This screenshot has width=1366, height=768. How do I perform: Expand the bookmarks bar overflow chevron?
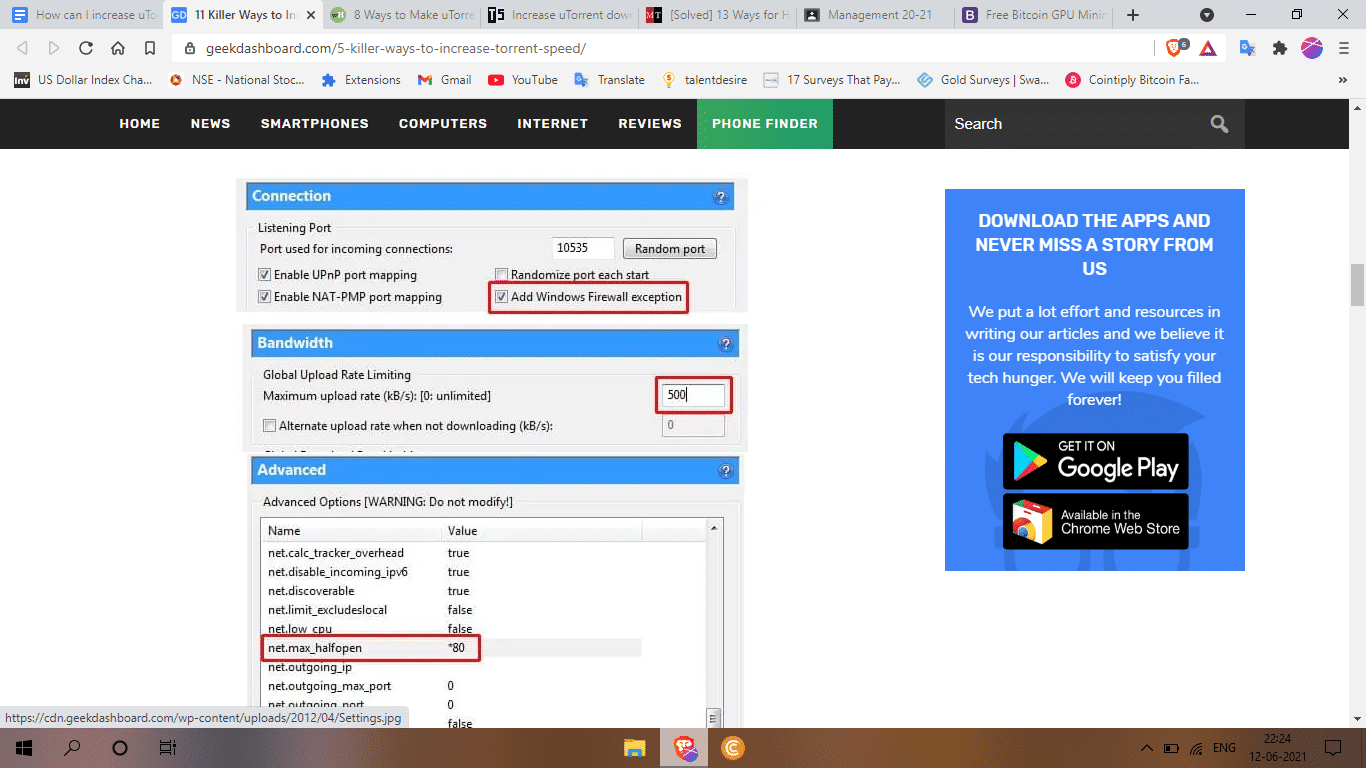[x=1342, y=80]
